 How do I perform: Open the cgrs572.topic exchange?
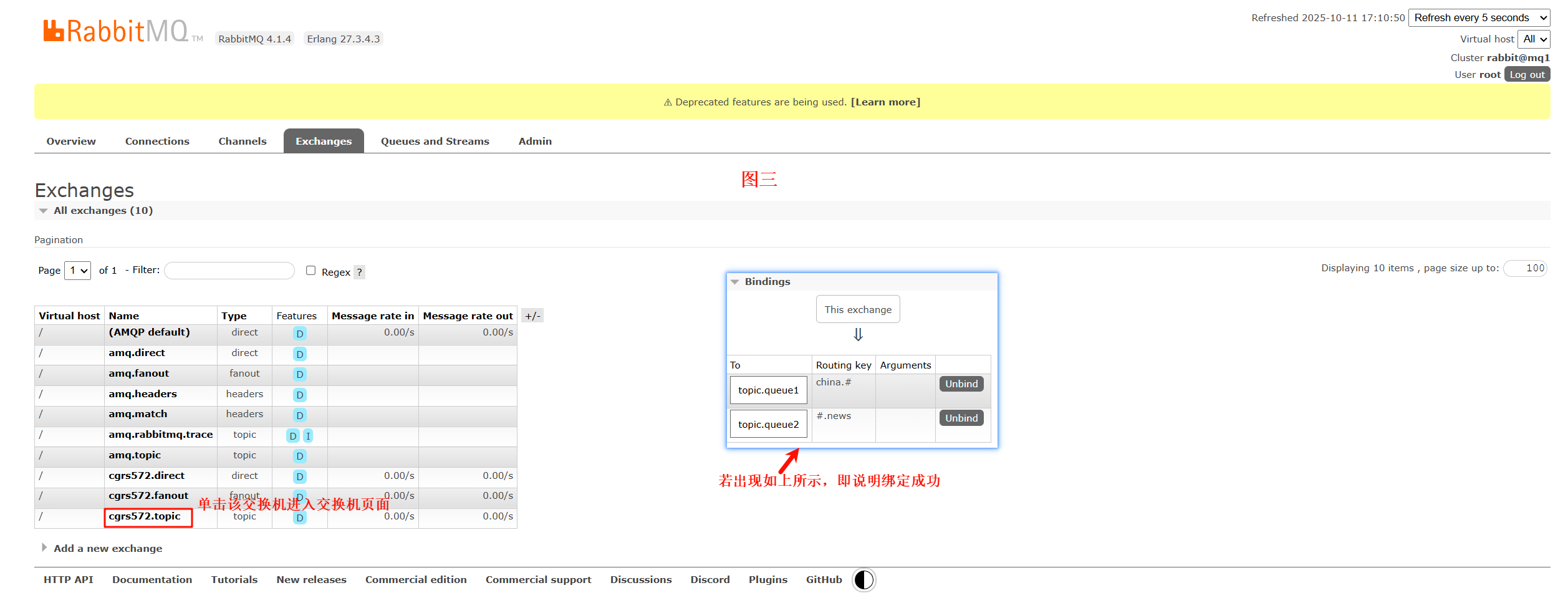145,516
